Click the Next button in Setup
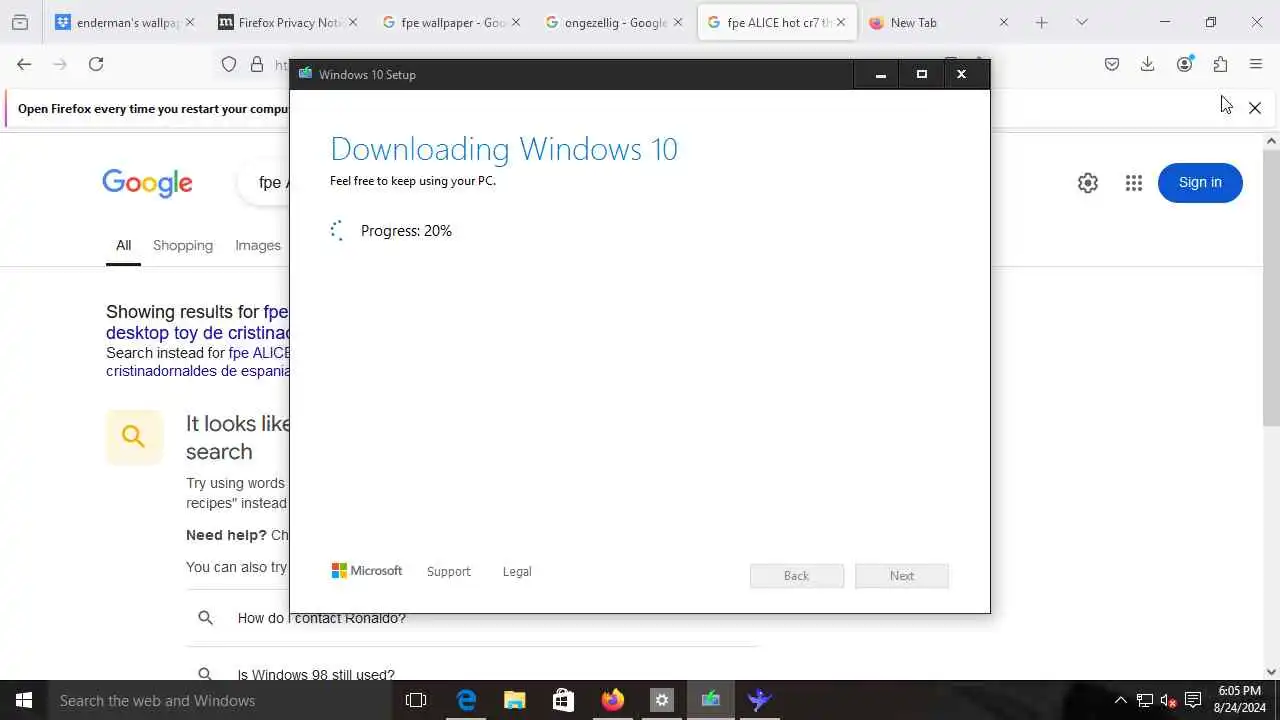 [x=902, y=576]
